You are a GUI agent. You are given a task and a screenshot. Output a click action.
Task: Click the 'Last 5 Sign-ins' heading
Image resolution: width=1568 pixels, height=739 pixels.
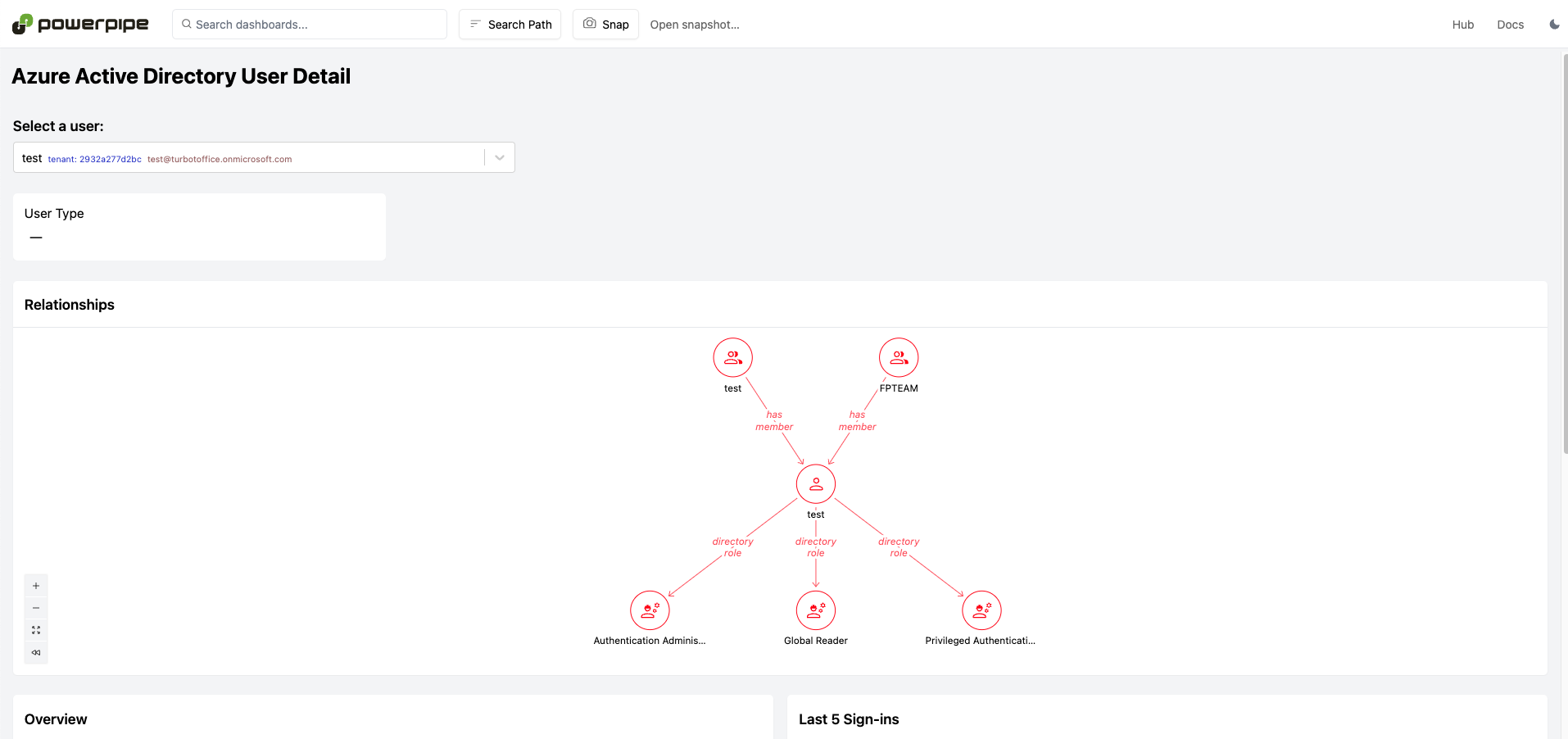[849, 719]
